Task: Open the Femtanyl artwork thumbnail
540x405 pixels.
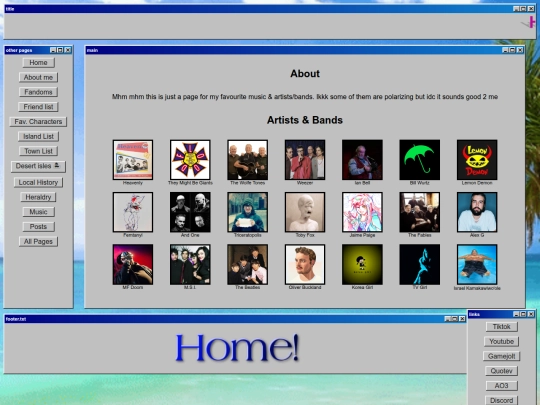Action: [x=133, y=212]
